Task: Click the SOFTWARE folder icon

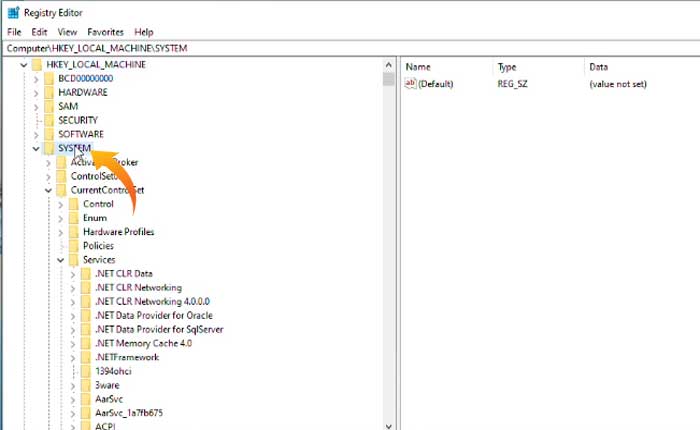Action: pos(49,134)
